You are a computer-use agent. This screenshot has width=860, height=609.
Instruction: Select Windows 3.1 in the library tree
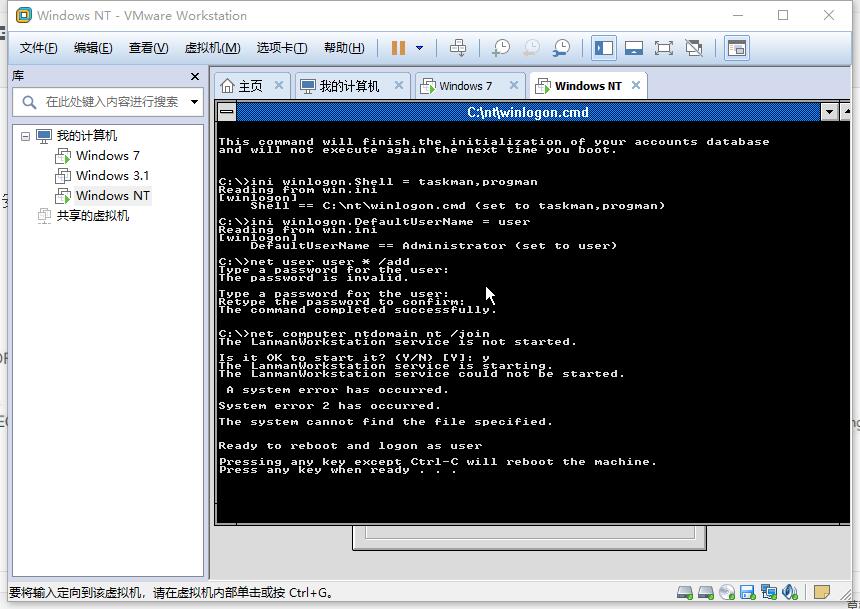[x=112, y=176]
